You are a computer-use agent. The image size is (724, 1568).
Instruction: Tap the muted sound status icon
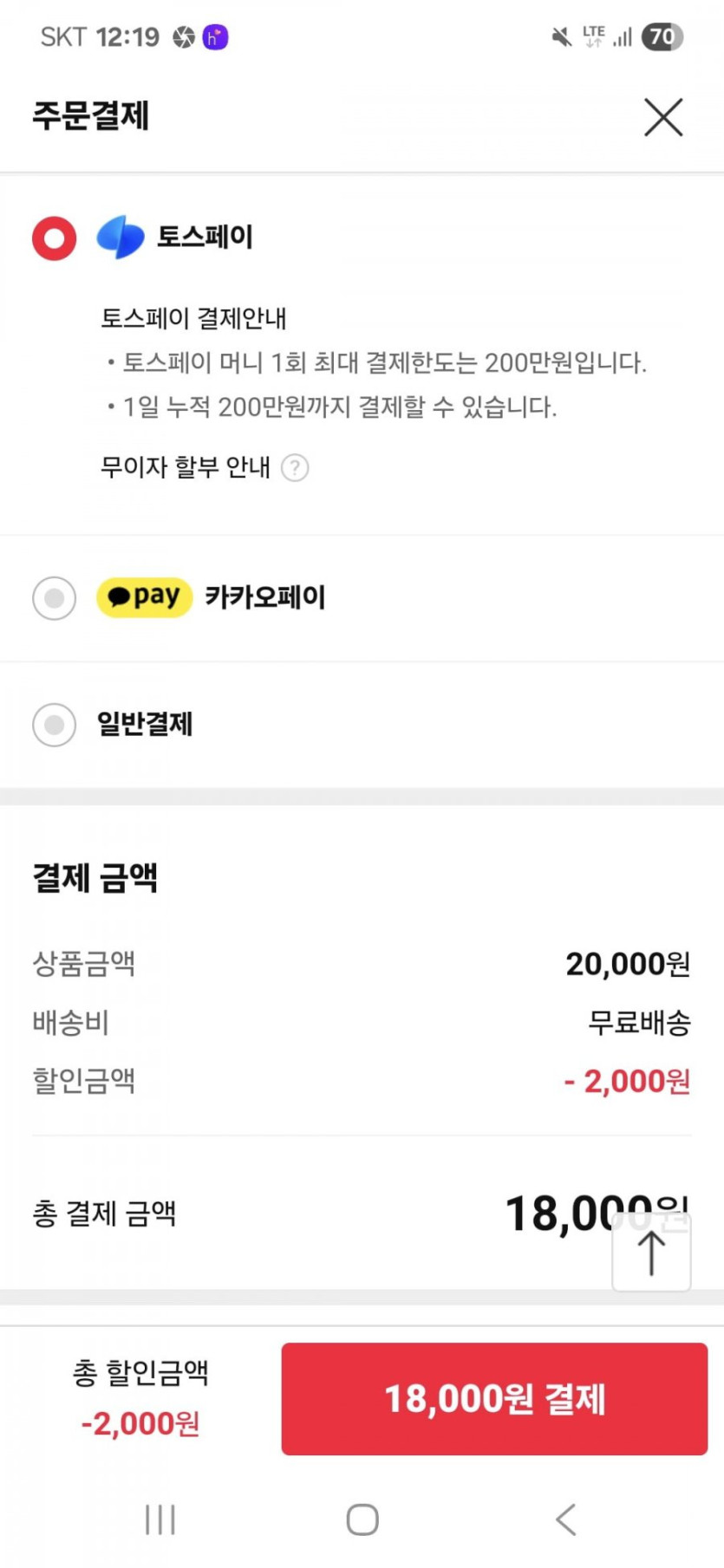(562, 36)
